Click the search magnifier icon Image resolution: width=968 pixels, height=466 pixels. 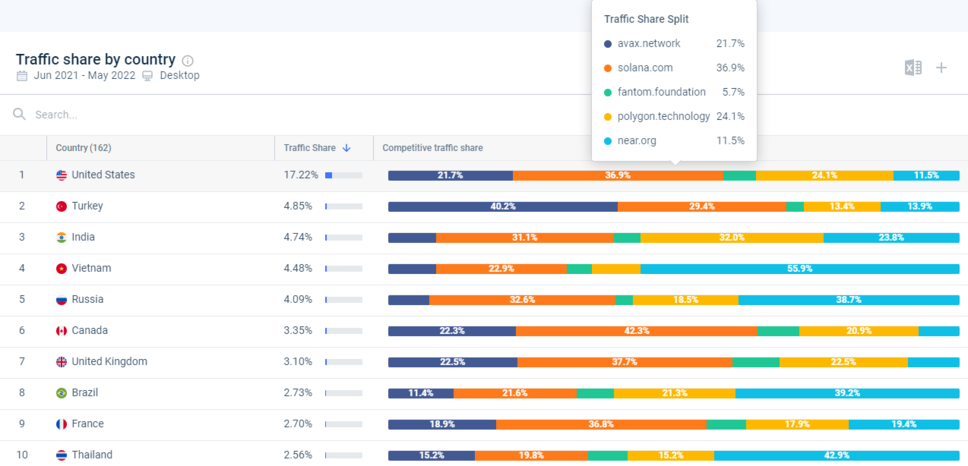[20, 114]
